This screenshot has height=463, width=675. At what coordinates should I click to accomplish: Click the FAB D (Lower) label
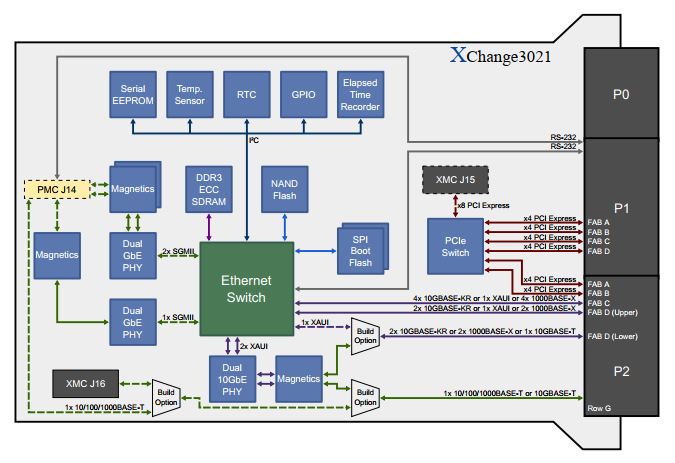(613, 336)
